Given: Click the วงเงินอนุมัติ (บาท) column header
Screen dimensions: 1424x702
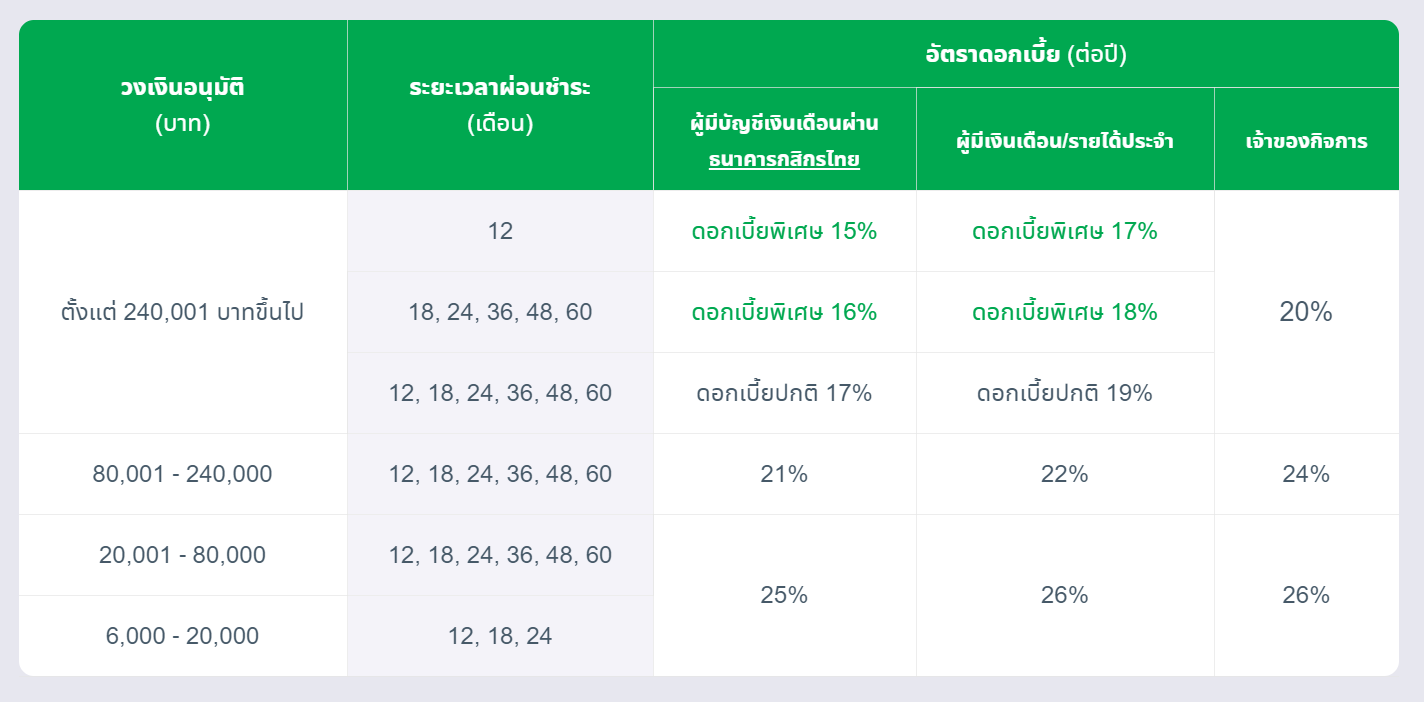Looking at the screenshot, I should pos(183,105).
